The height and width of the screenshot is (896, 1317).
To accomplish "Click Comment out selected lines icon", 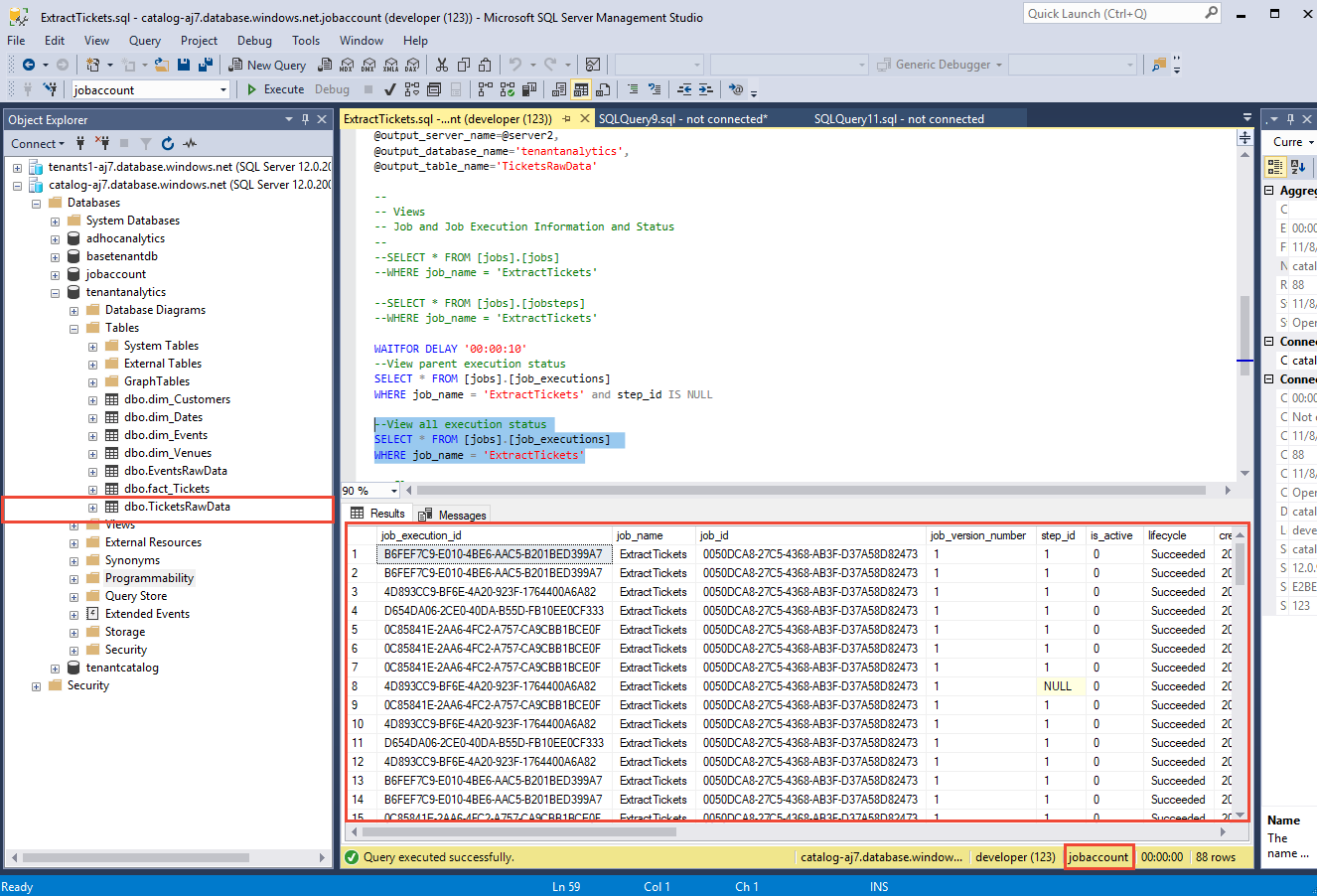I will [x=634, y=89].
